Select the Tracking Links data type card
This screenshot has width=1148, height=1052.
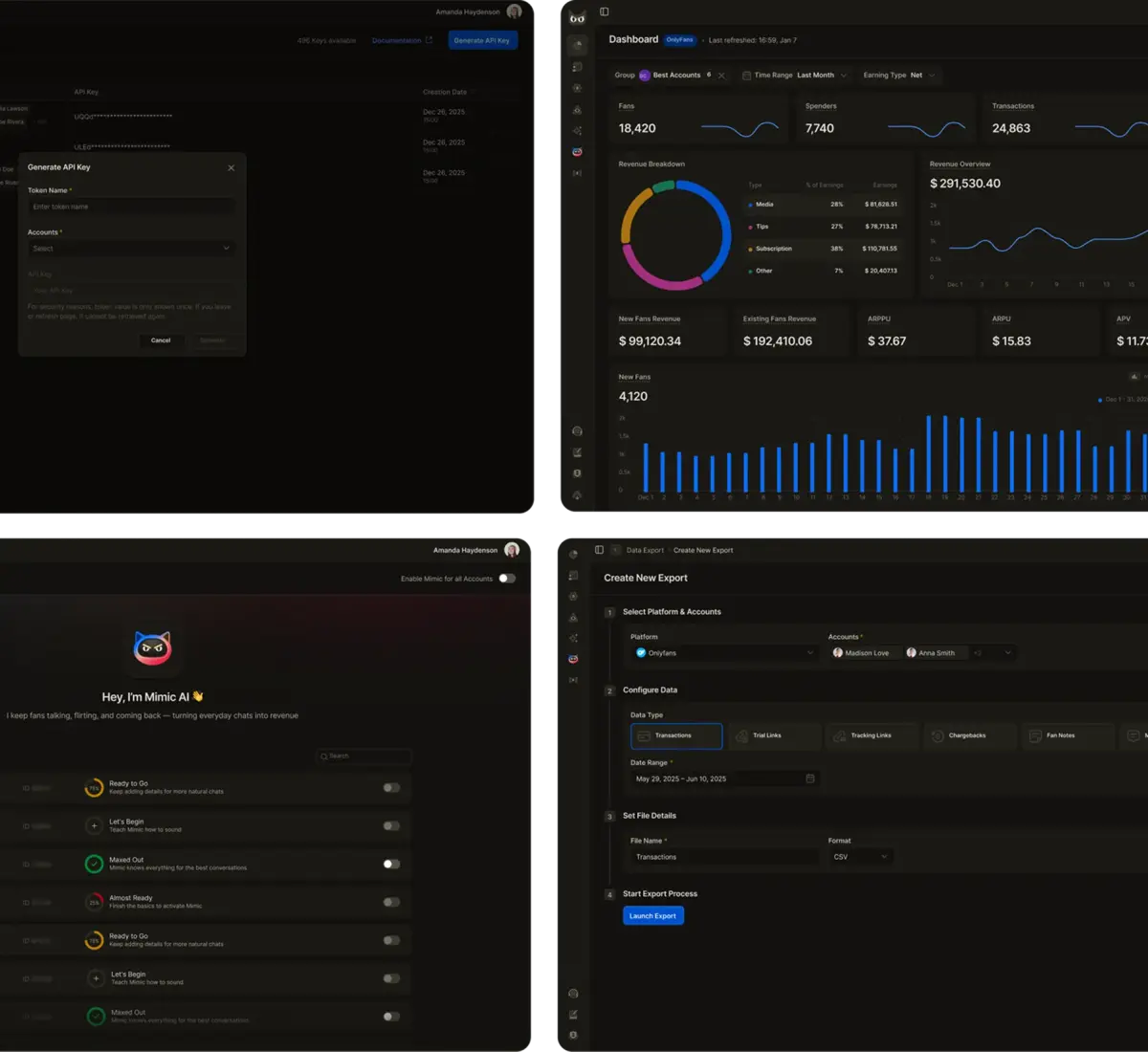tap(872, 735)
